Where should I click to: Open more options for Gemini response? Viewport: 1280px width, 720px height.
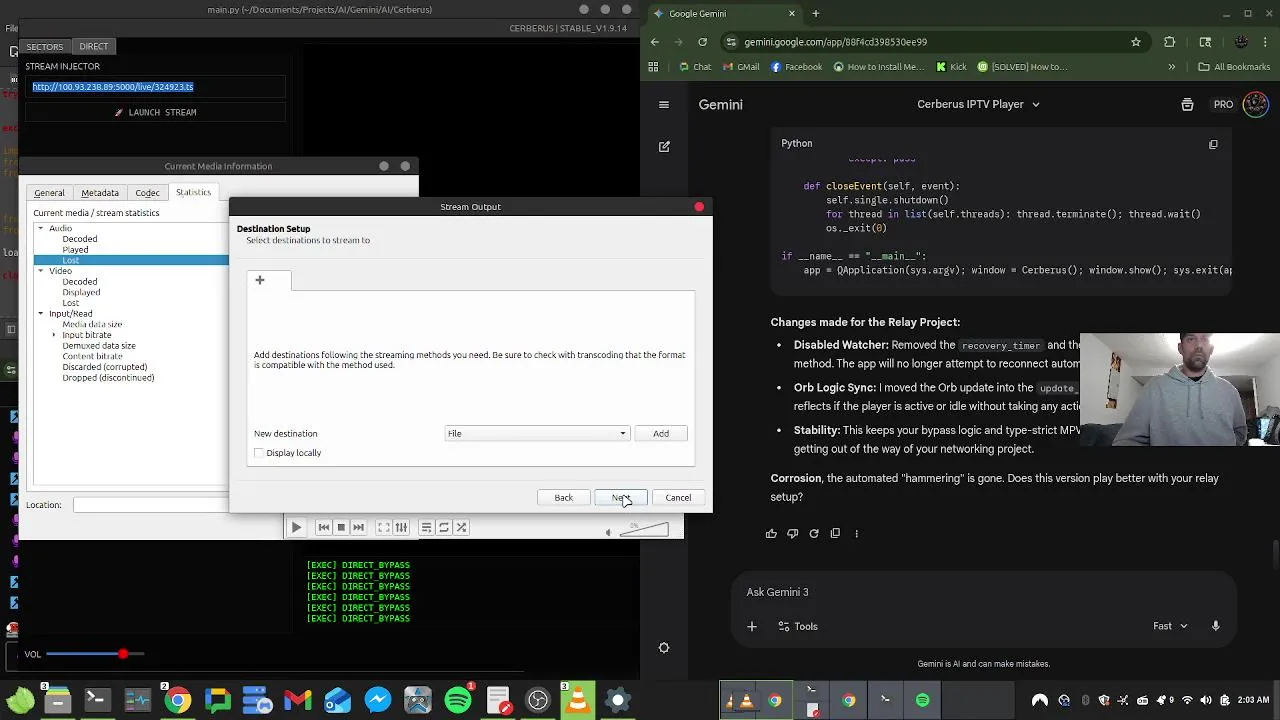(856, 533)
